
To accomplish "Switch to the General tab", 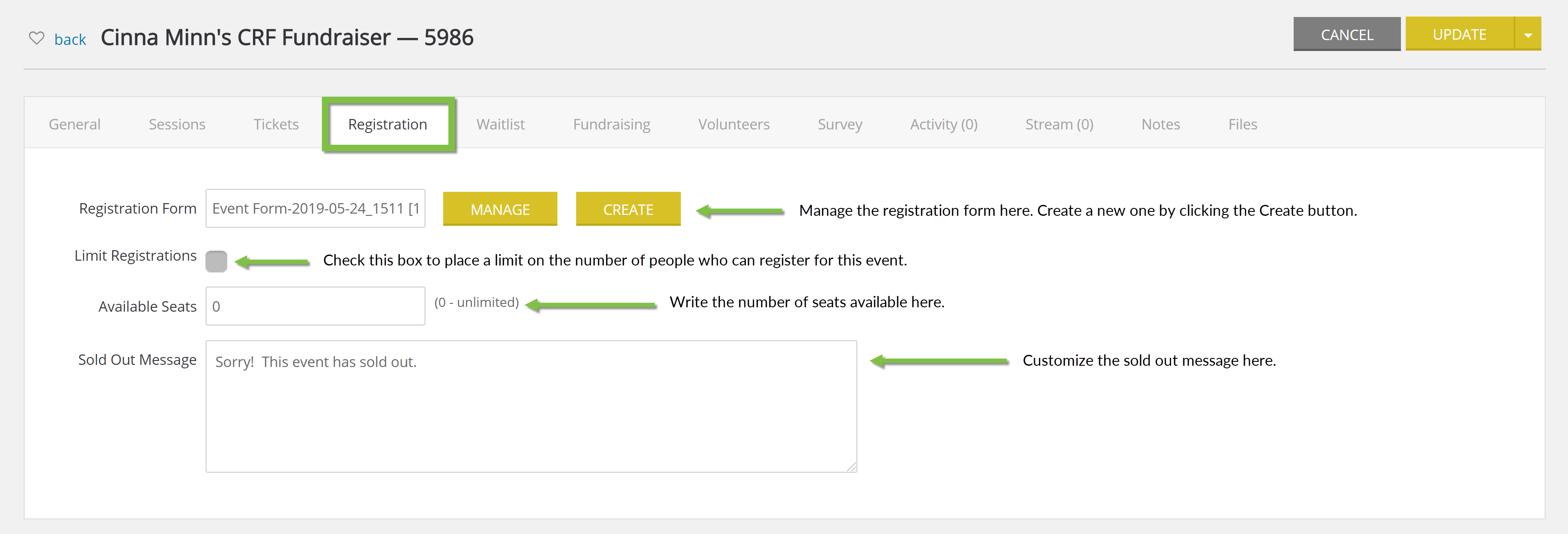I will 74,124.
